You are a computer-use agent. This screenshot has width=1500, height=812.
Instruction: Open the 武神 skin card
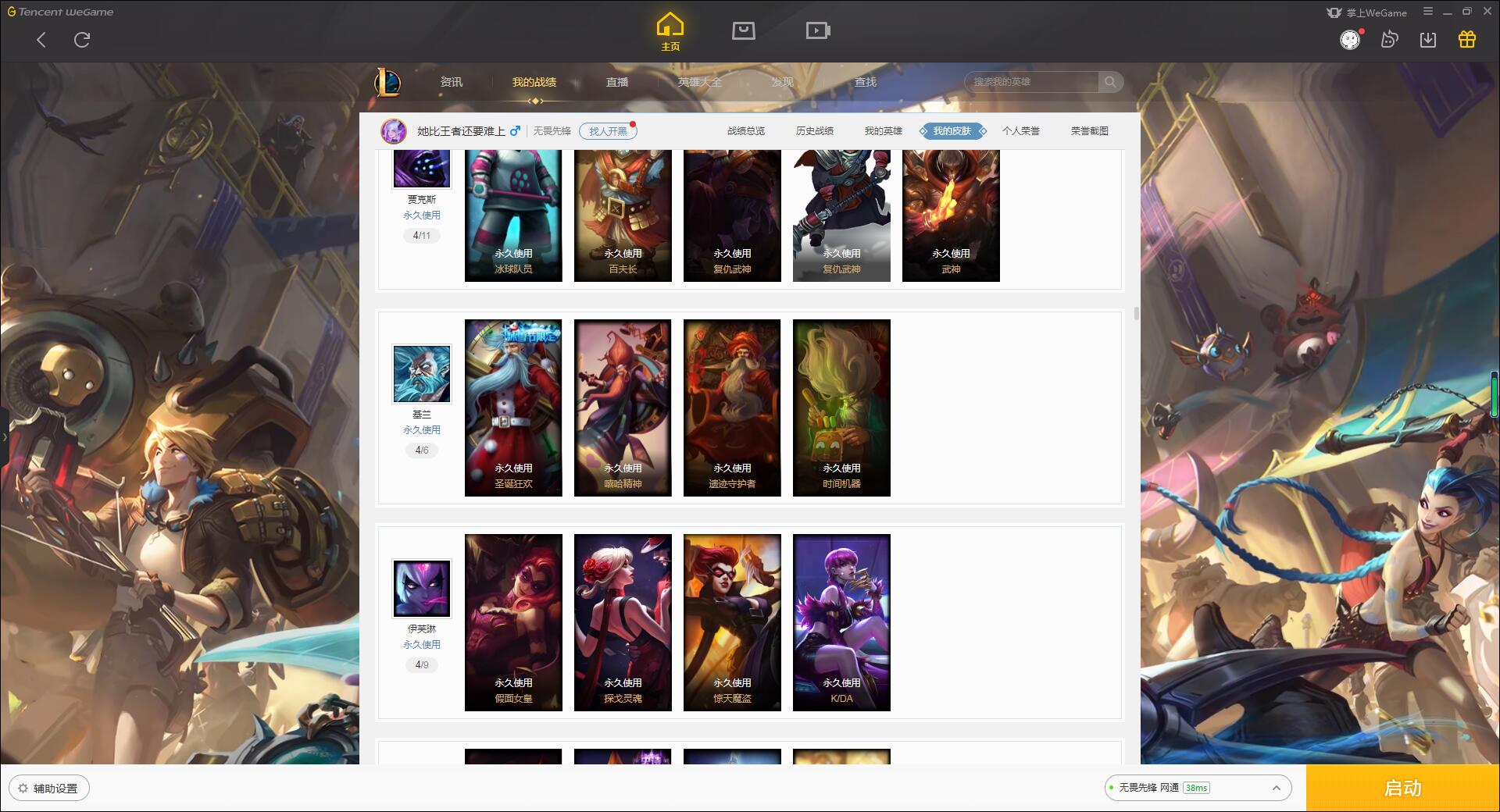click(x=951, y=215)
